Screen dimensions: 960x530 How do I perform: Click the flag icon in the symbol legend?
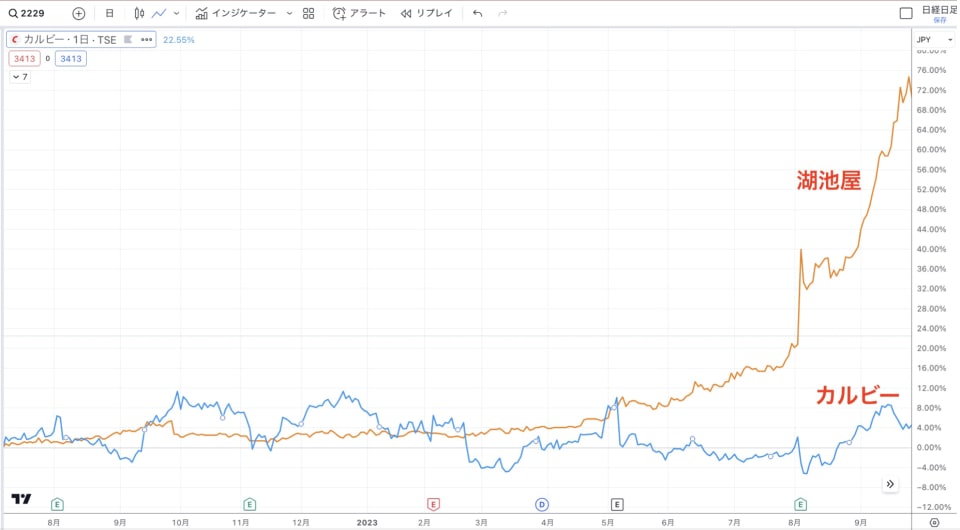click(x=128, y=40)
